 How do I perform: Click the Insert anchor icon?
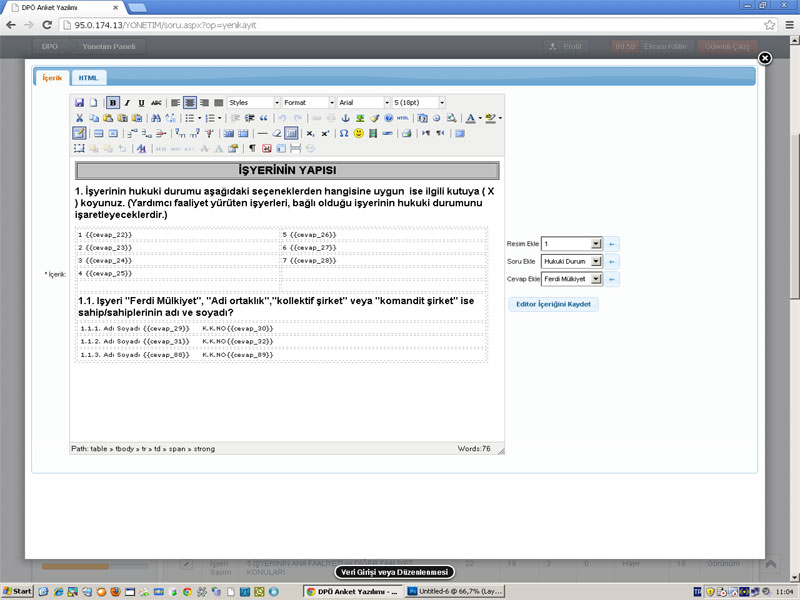(x=345, y=118)
